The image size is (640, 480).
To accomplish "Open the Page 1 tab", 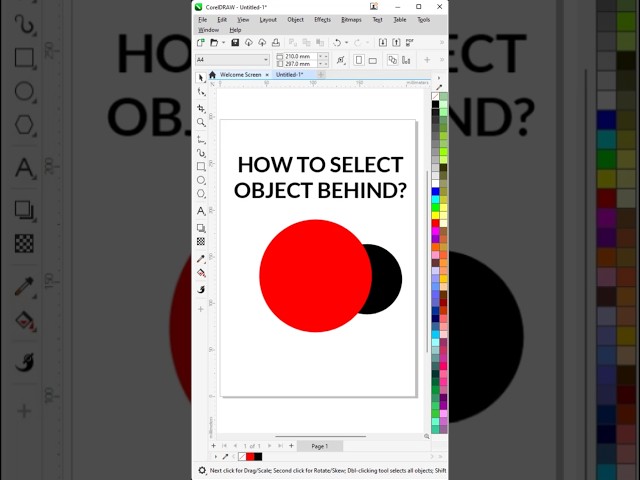I will tap(320, 446).
